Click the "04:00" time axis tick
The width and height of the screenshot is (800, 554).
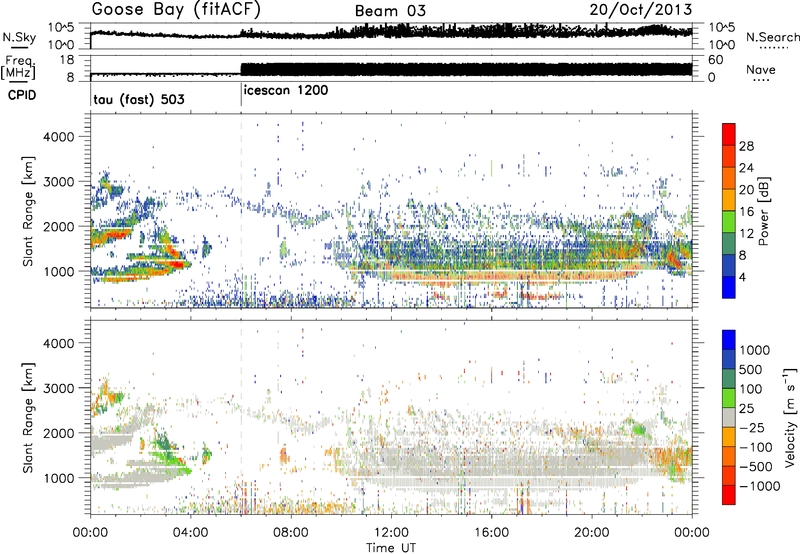pyautogui.click(x=191, y=533)
